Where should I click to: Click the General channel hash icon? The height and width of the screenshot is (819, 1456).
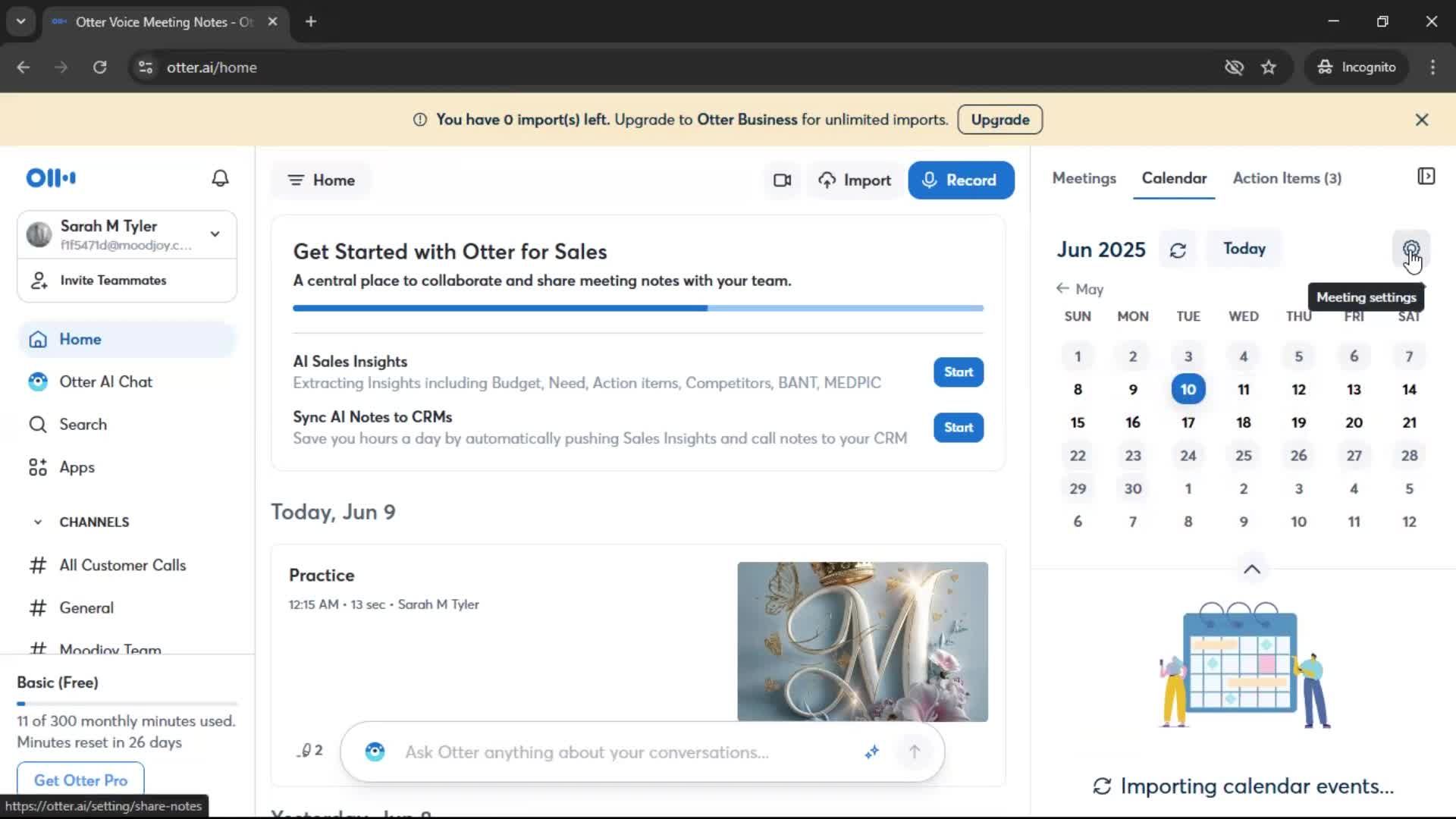pyautogui.click(x=38, y=607)
